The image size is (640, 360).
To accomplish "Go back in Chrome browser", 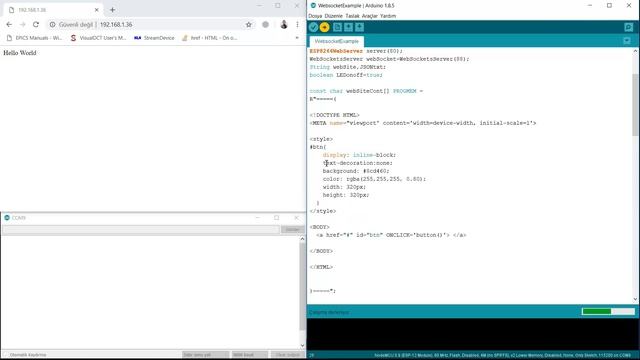I will tap(9, 24).
